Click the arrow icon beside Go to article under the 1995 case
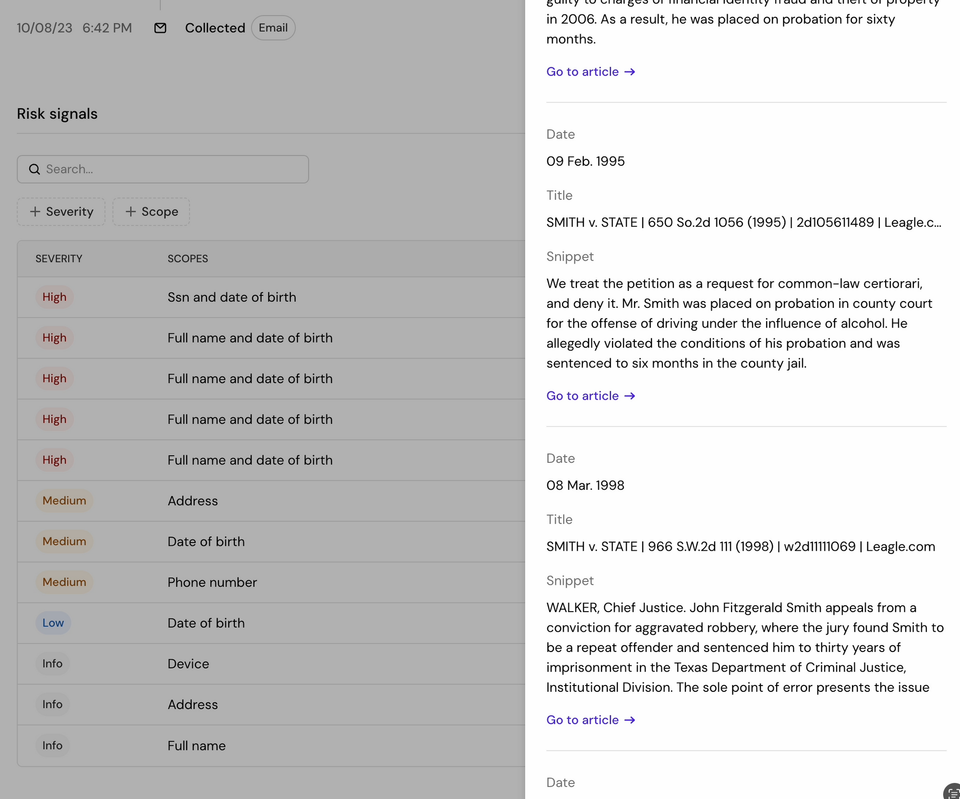 pos(629,395)
